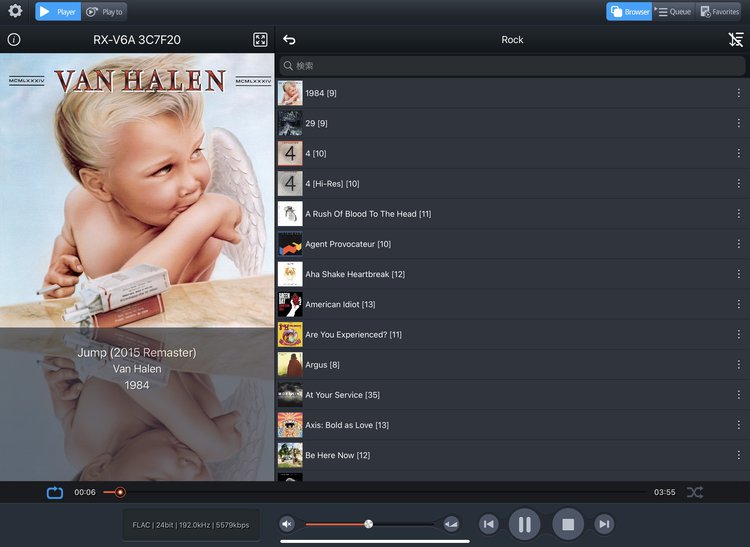The image size is (750, 547).
Task: Pause the current song
Action: click(x=524, y=524)
